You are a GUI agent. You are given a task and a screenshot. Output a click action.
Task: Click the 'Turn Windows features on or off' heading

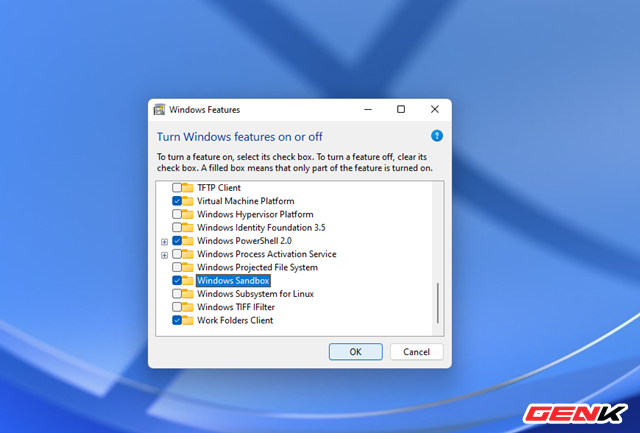tap(240, 137)
